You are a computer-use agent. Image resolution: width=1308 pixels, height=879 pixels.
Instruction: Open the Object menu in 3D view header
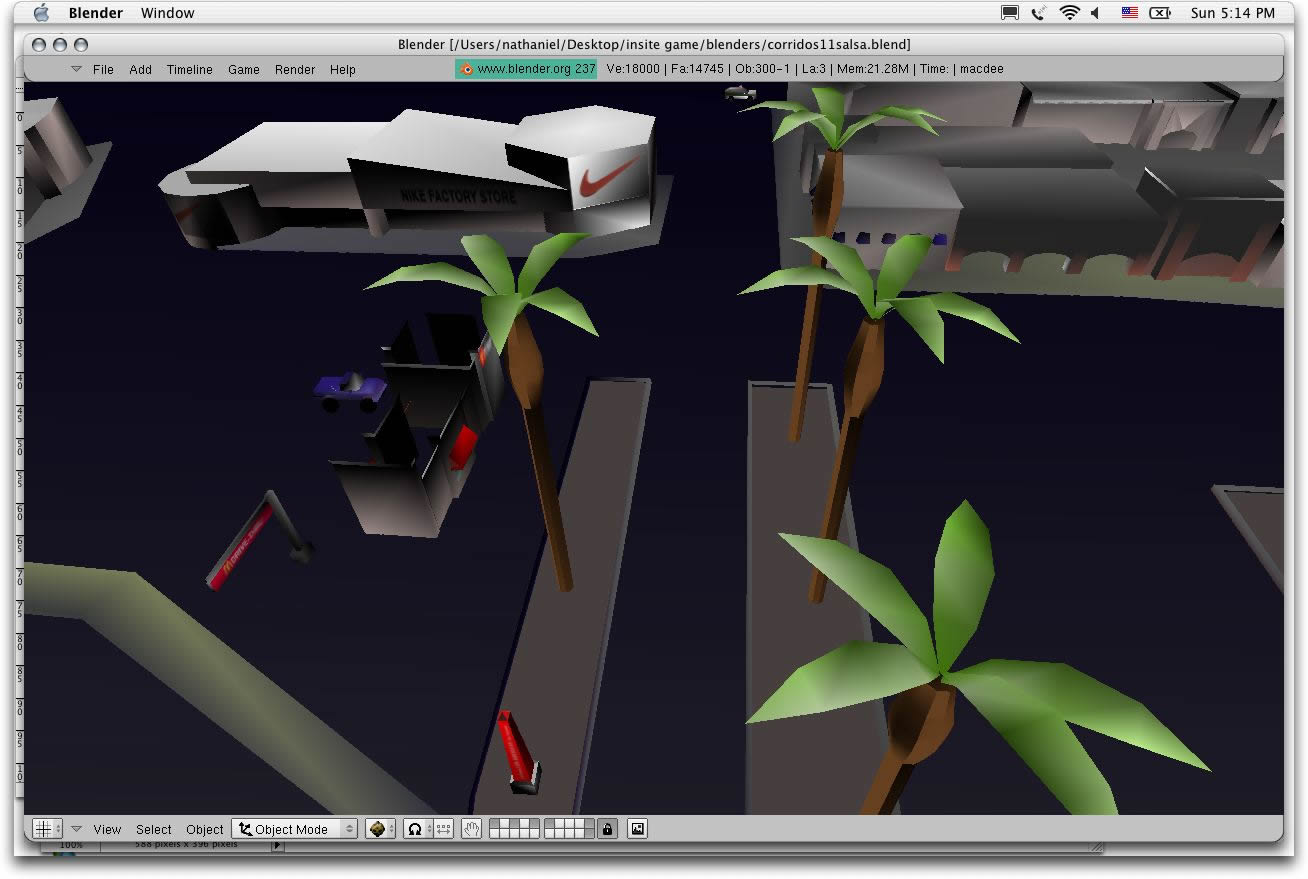(x=205, y=829)
